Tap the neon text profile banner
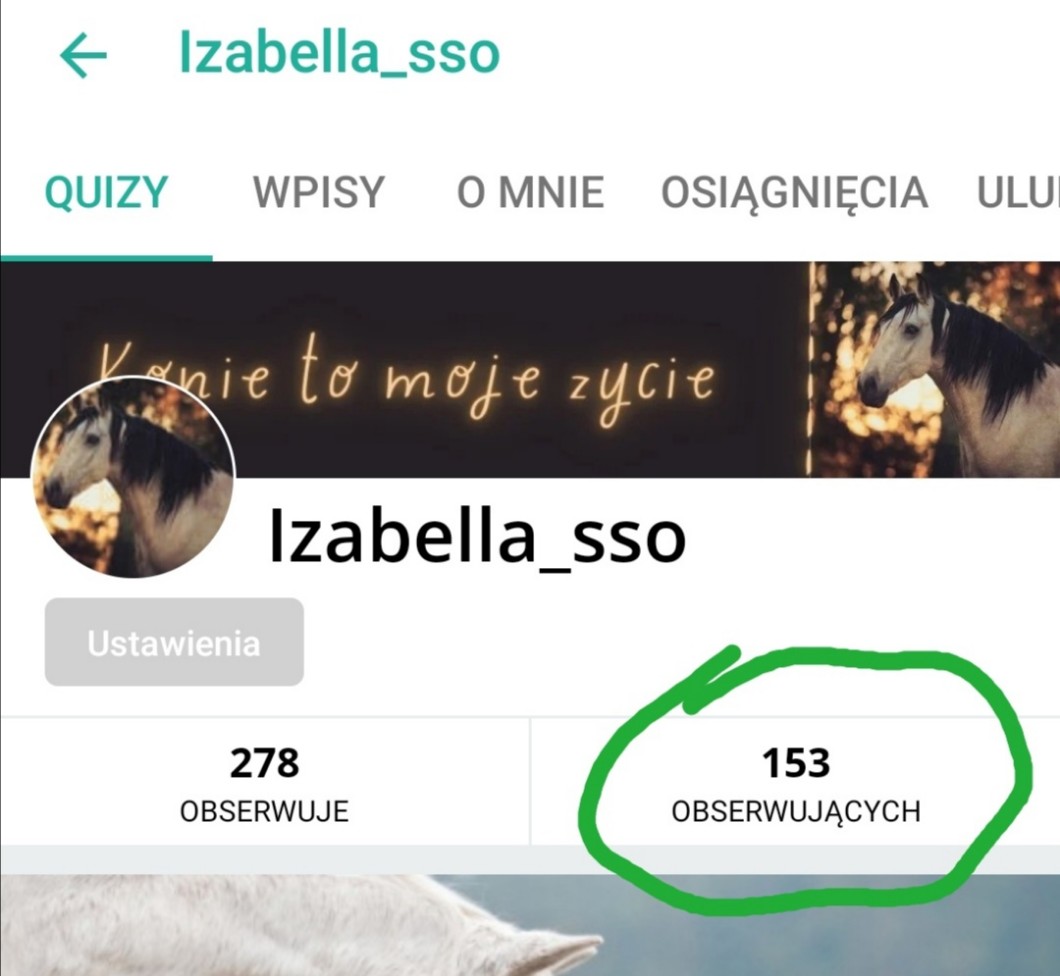Image resolution: width=1060 pixels, height=976 pixels. [406, 369]
